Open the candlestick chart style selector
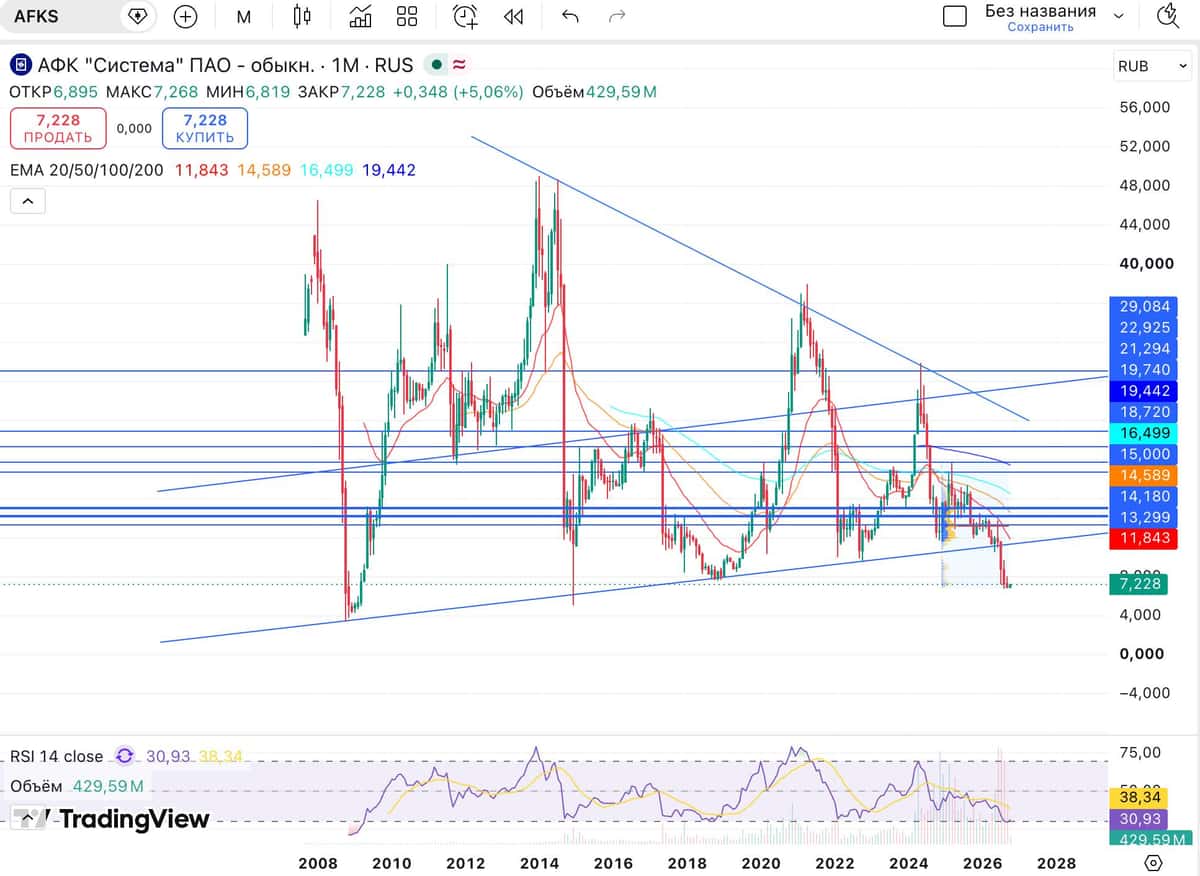1200x876 pixels. point(302,16)
